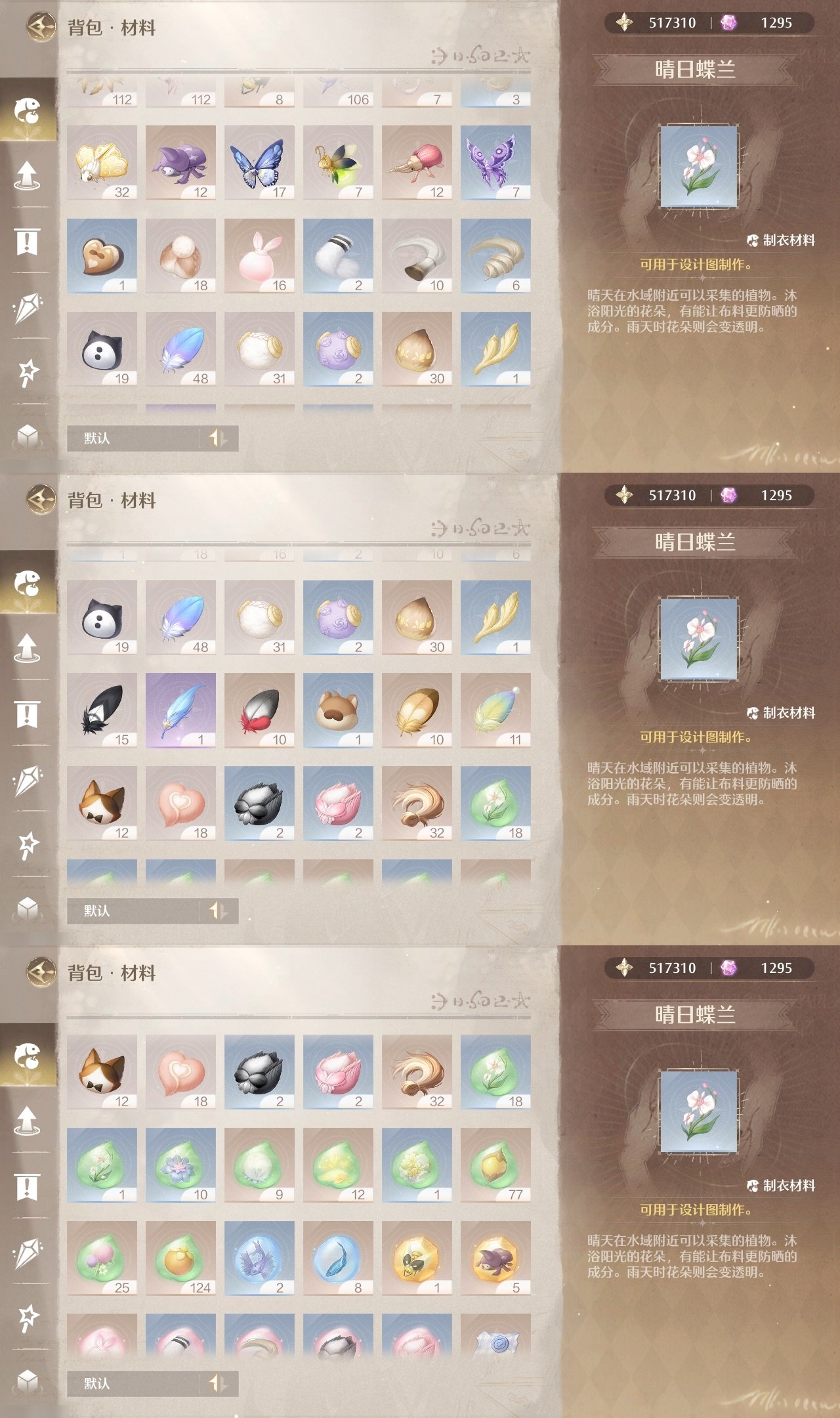Select the purple moth-wing butterfly material
This screenshot has width=840, height=1418.
point(495,163)
